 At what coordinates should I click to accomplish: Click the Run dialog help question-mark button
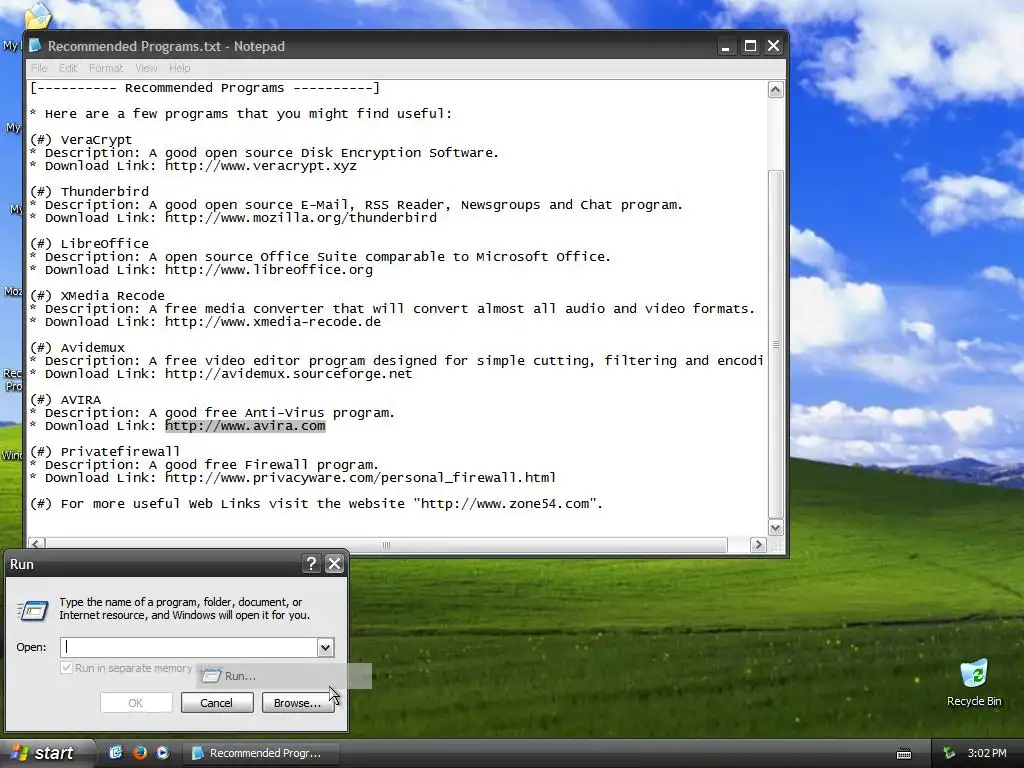pos(312,564)
